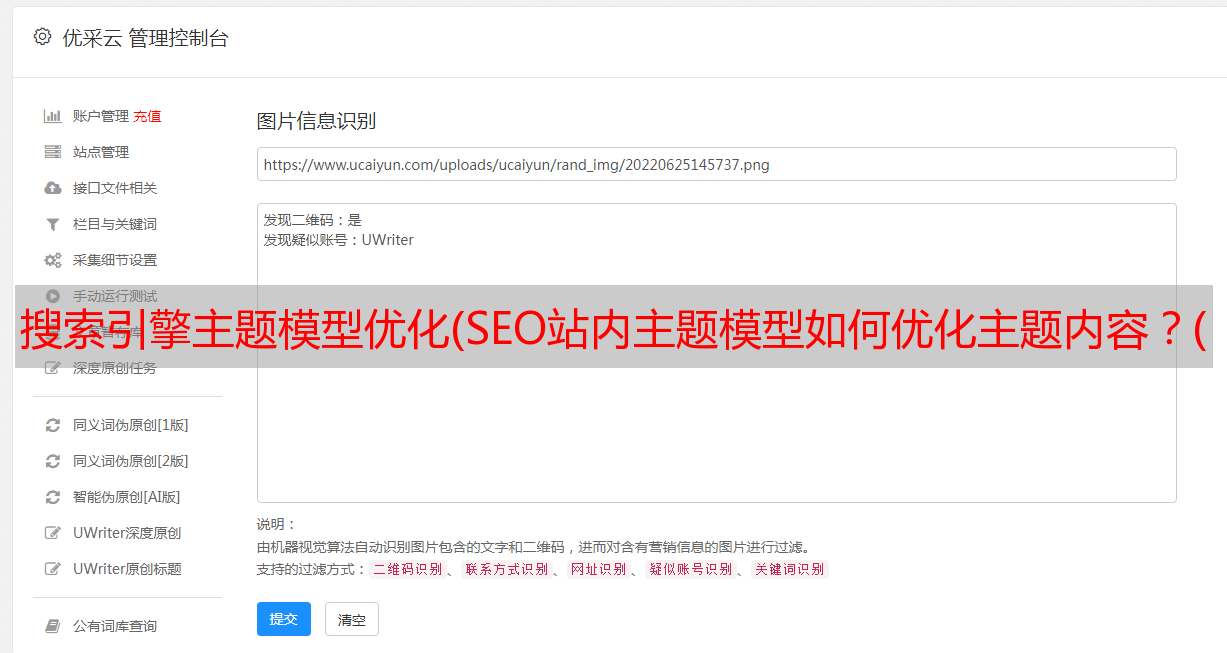Click the 发现二维码：是 result line
Screen dimensions: 1227x653
click(313, 220)
